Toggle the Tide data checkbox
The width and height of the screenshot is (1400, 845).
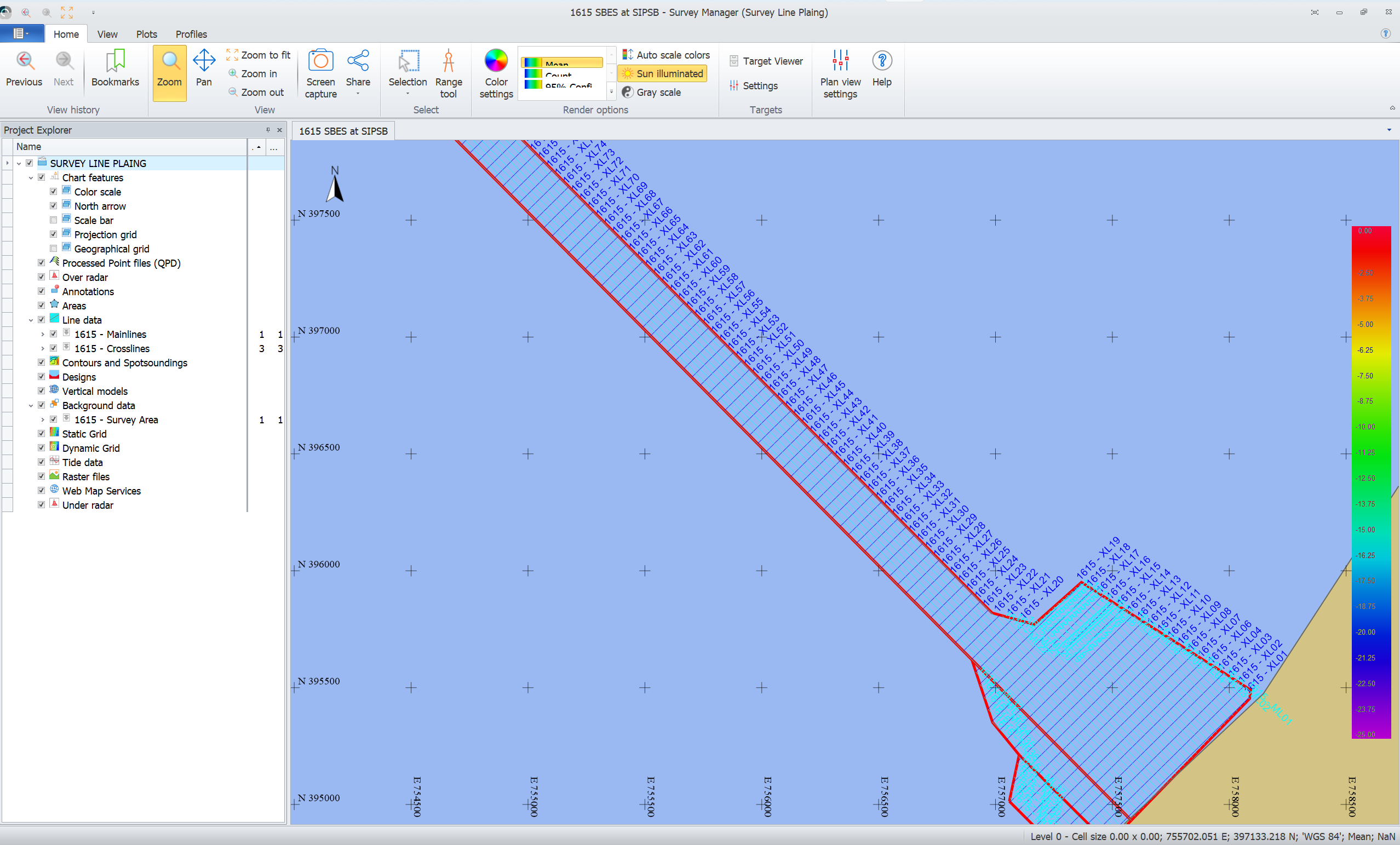[x=42, y=462]
